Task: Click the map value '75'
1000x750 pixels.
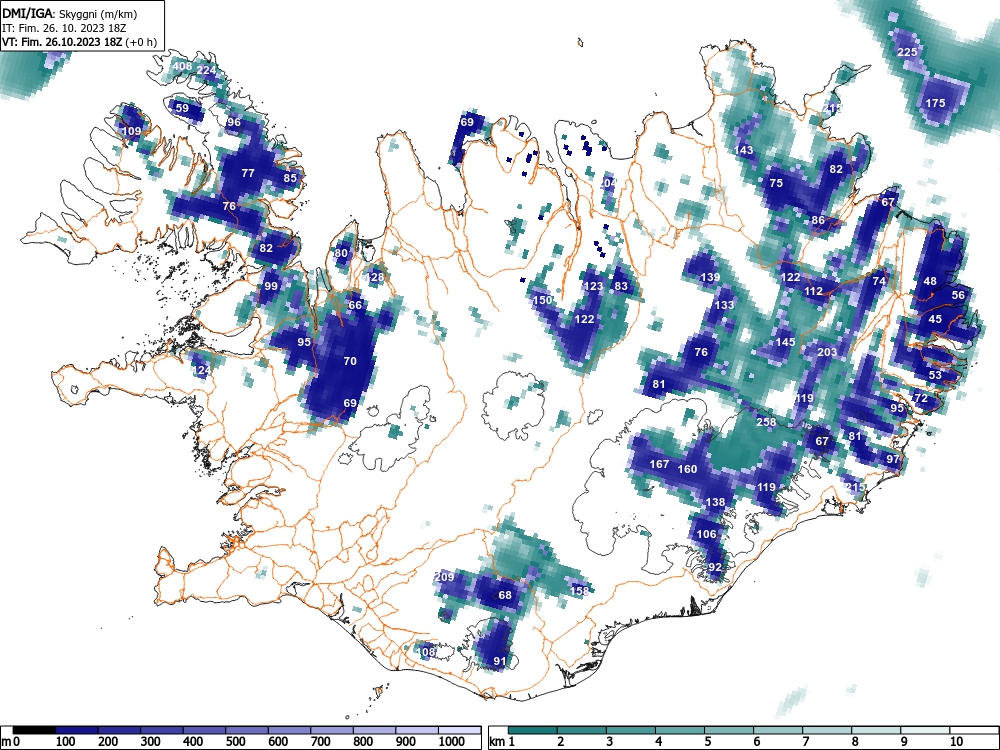Action: tap(776, 183)
